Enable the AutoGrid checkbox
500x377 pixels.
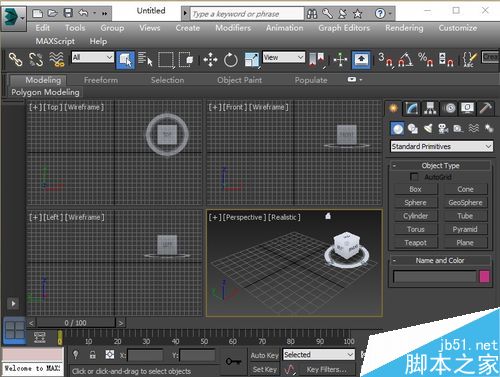point(414,177)
